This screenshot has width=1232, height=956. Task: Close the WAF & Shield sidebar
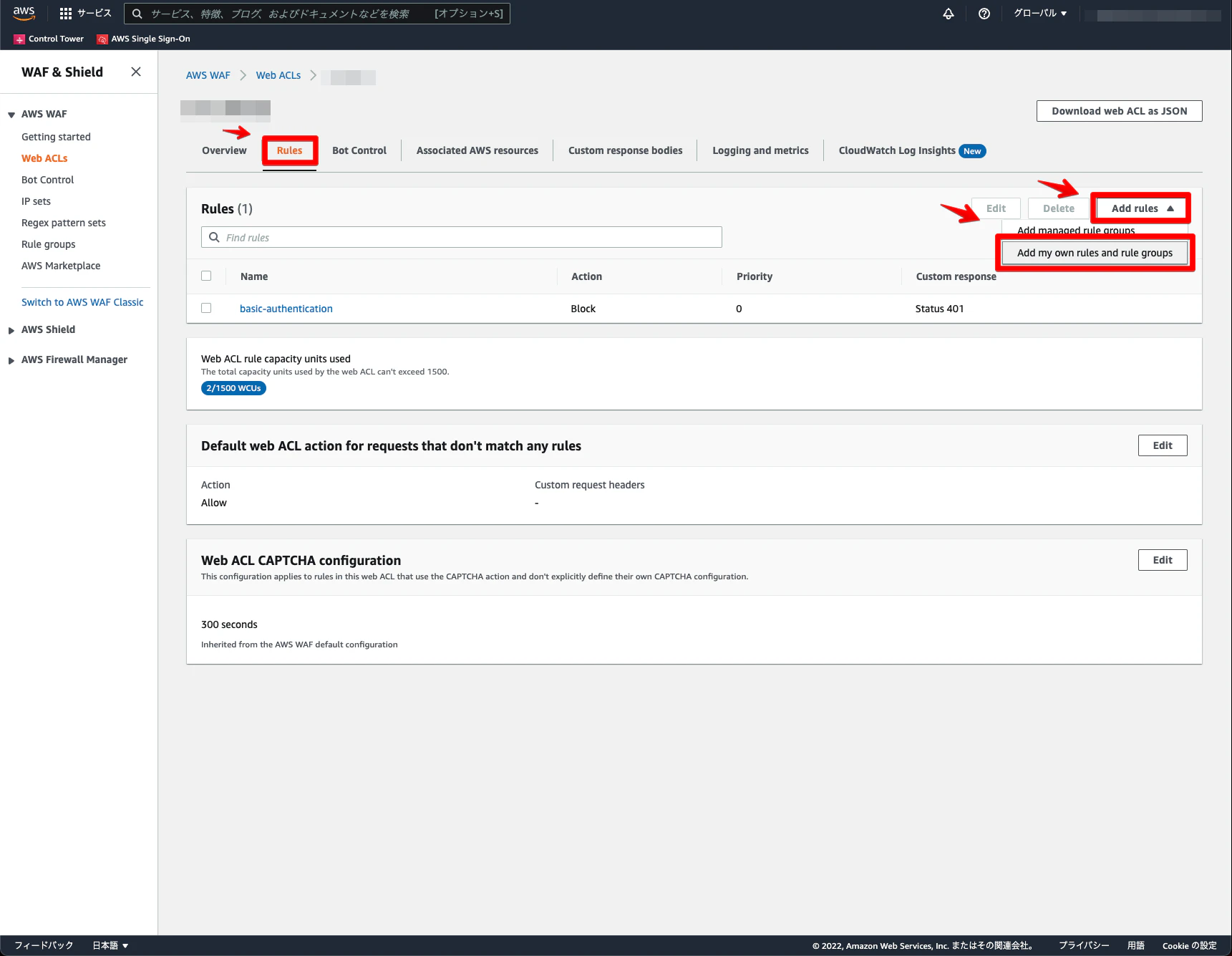point(136,72)
